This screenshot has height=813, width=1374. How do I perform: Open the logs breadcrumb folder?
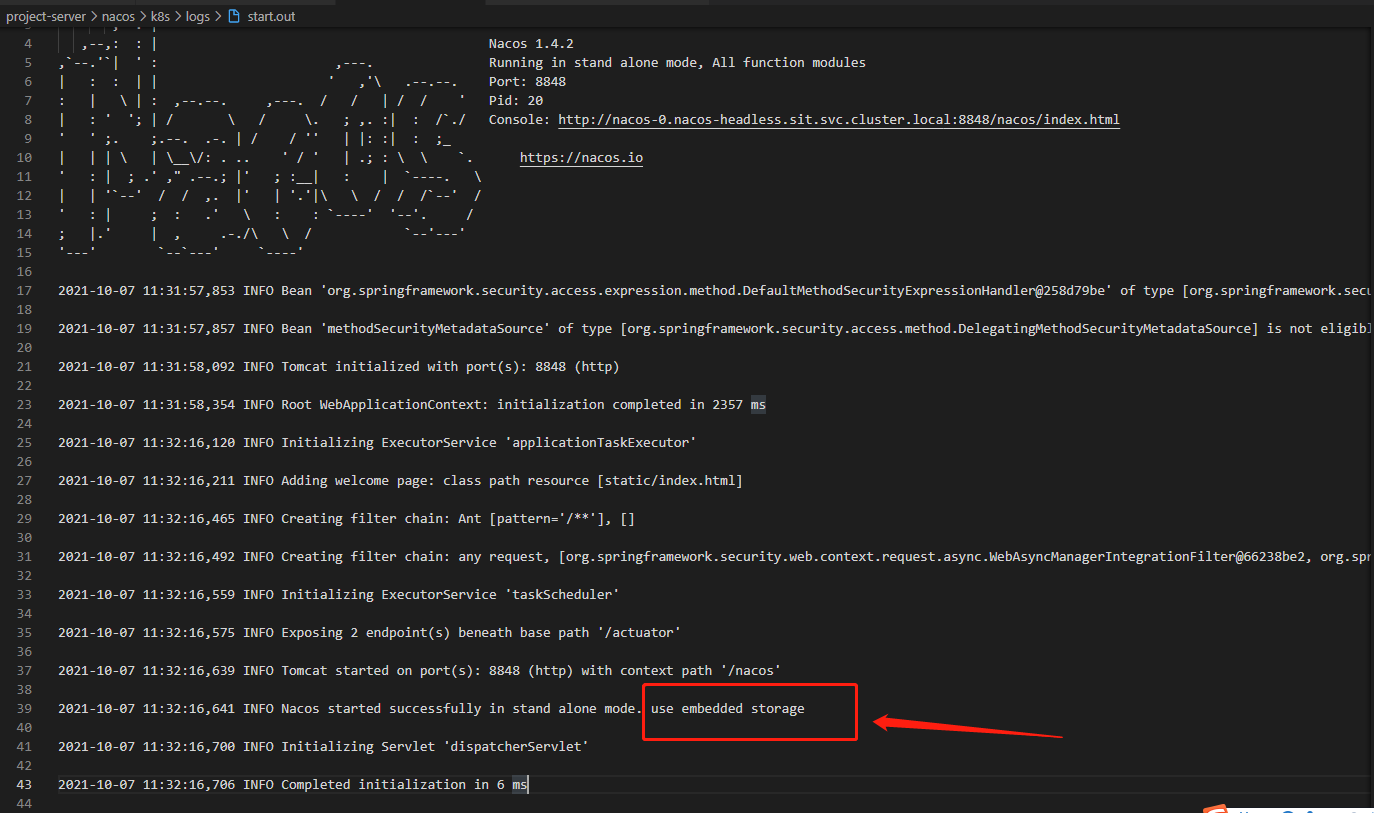pos(197,16)
